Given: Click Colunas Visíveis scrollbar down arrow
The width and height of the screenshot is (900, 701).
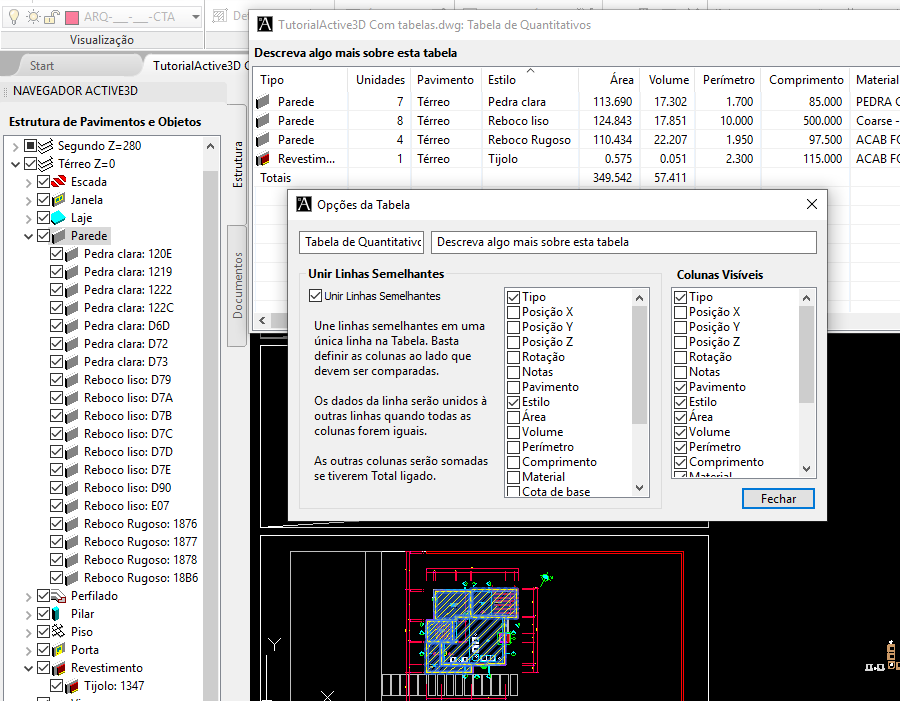Looking at the screenshot, I should click(806, 469).
